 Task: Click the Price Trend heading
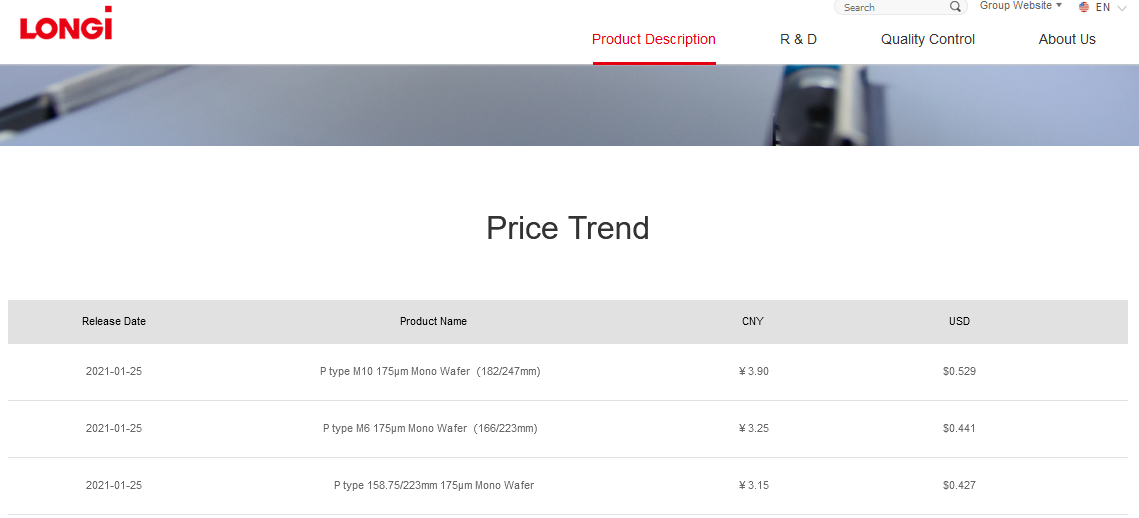click(x=568, y=228)
